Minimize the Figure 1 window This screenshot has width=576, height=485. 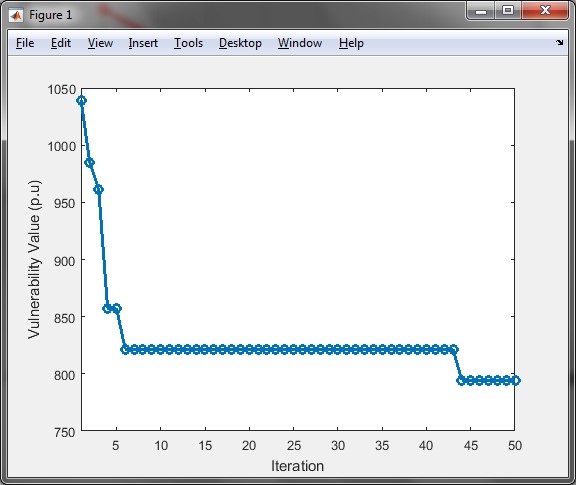pos(481,11)
